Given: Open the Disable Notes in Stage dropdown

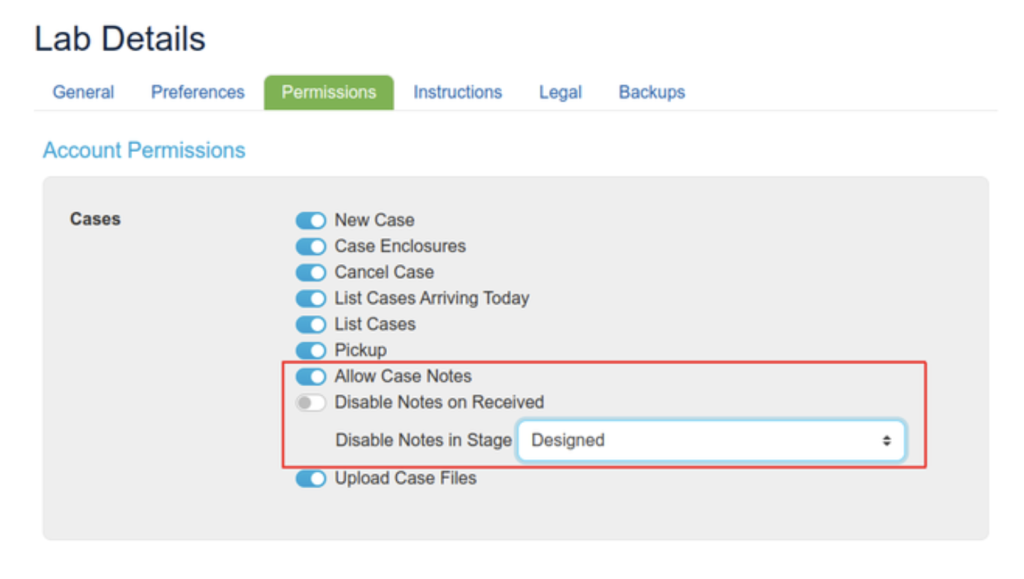Looking at the screenshot, I should point(710,440).
